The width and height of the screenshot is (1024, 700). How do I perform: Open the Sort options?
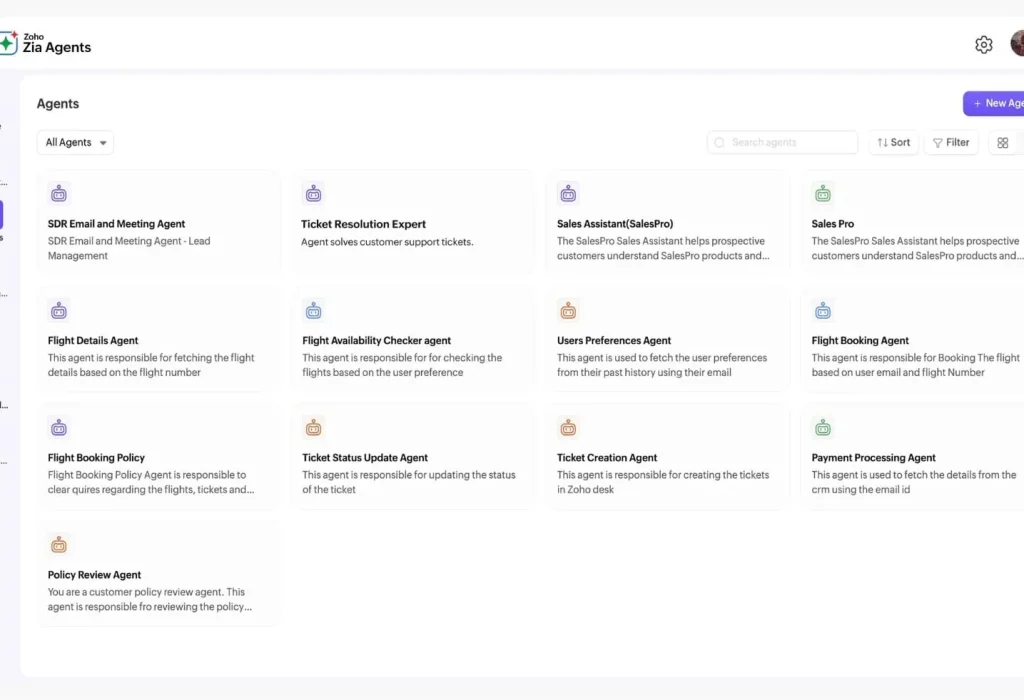pyautogui.click(x=893, y=142)
